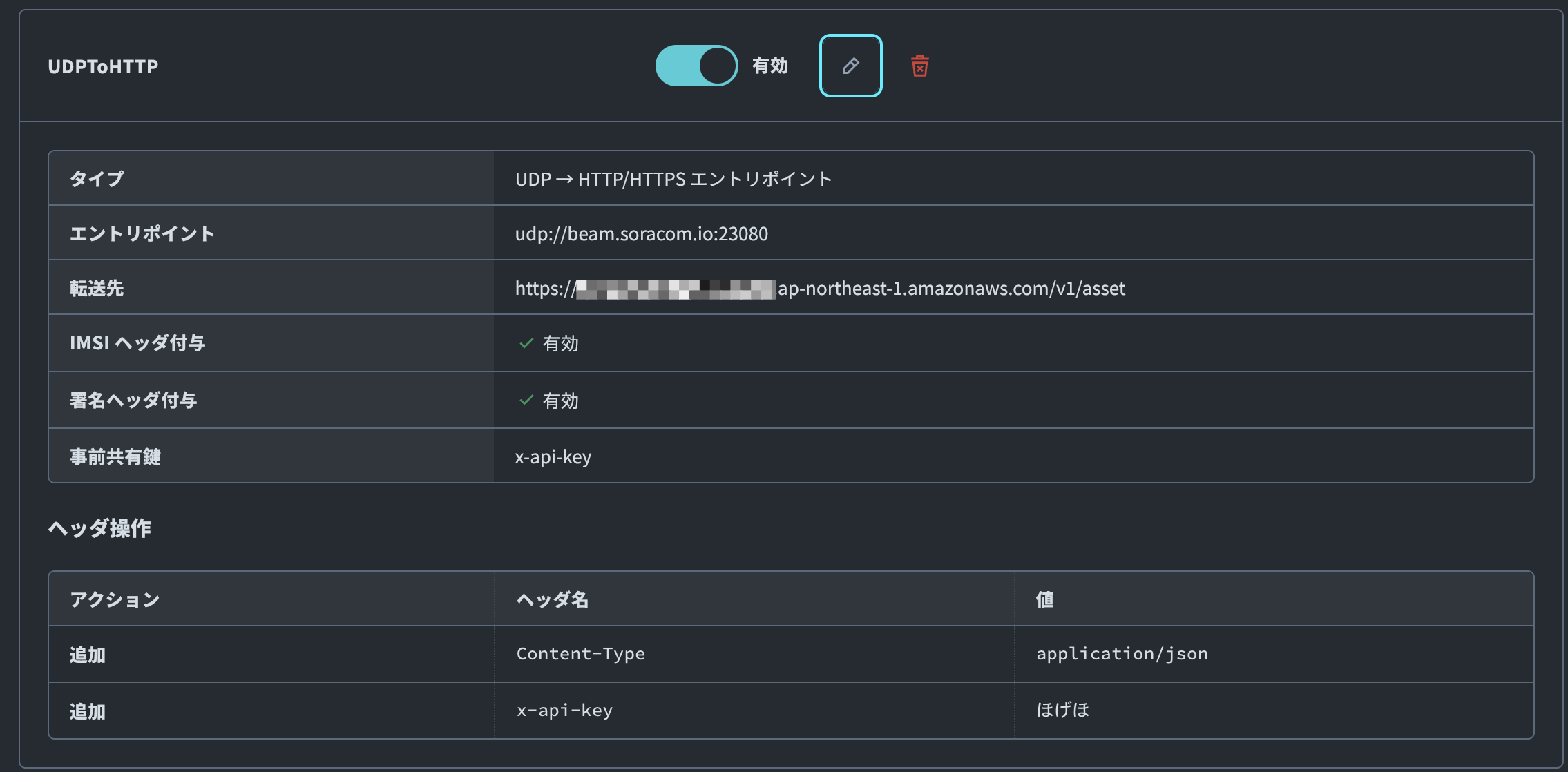Click the ヘッダ操作 section heading
The width and height of the screenshot is (1568, 772).
click(99, 528)
